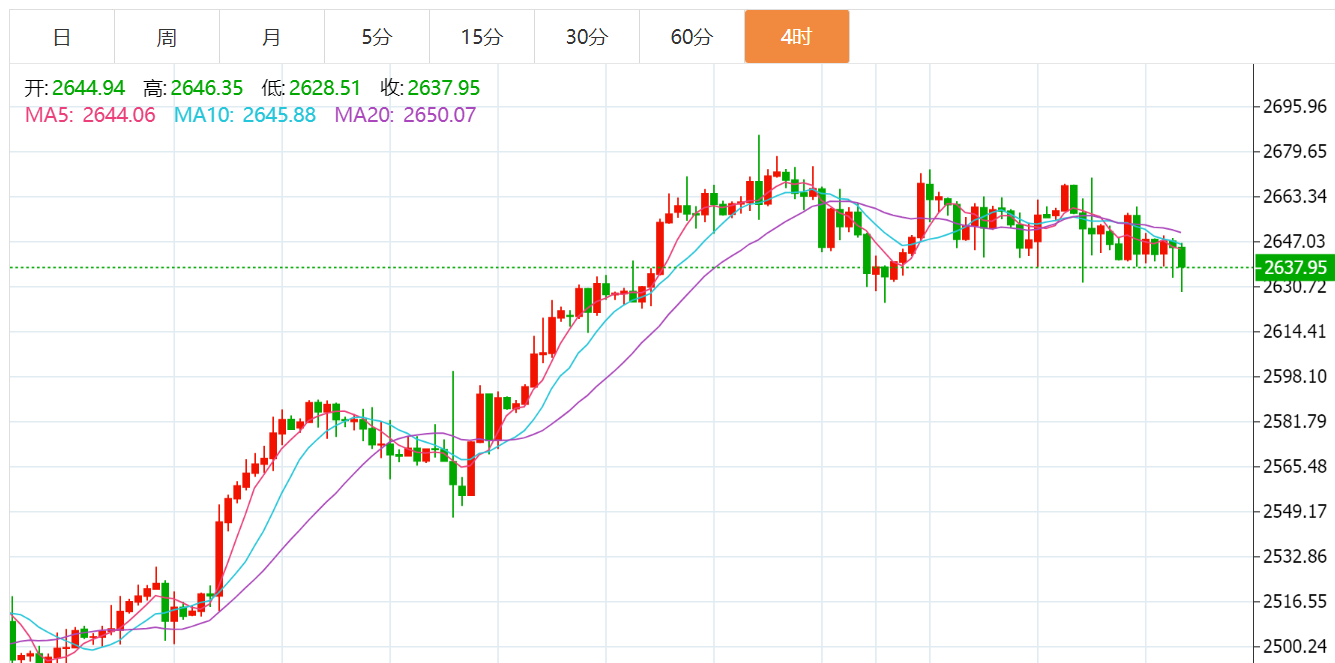1335x663 pixels.
Task: Click the 2598.10 price axis label
Action: click(1295, 376)
